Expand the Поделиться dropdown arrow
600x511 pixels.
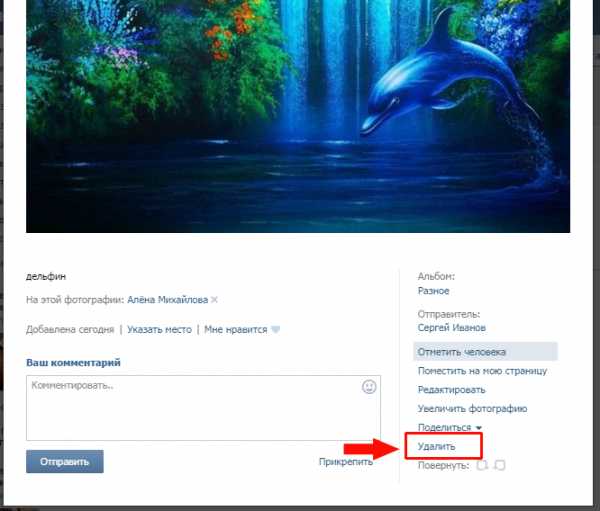[x=479, y=428]
